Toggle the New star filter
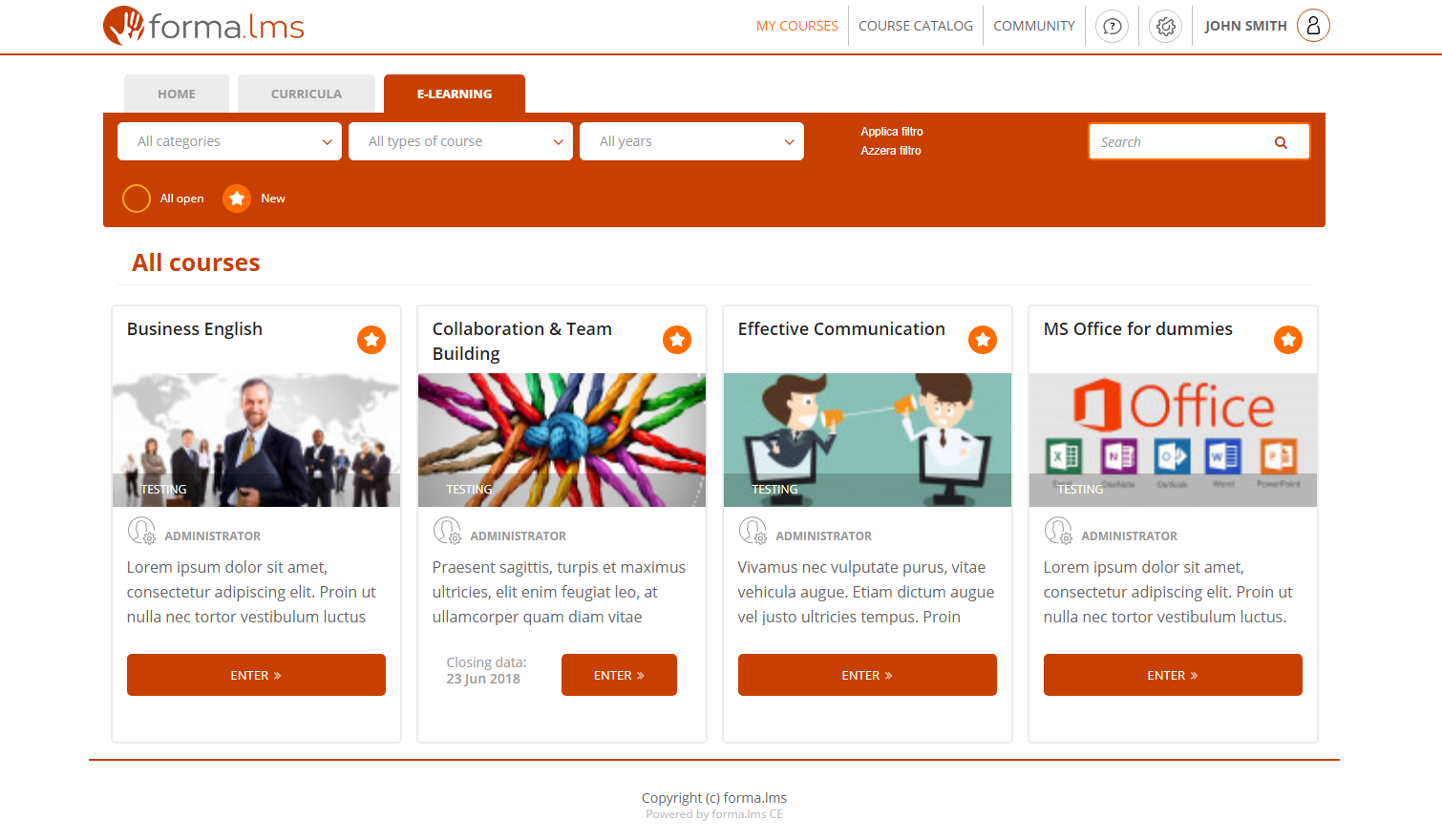The image size is (1442, 840). coord(237,199)
